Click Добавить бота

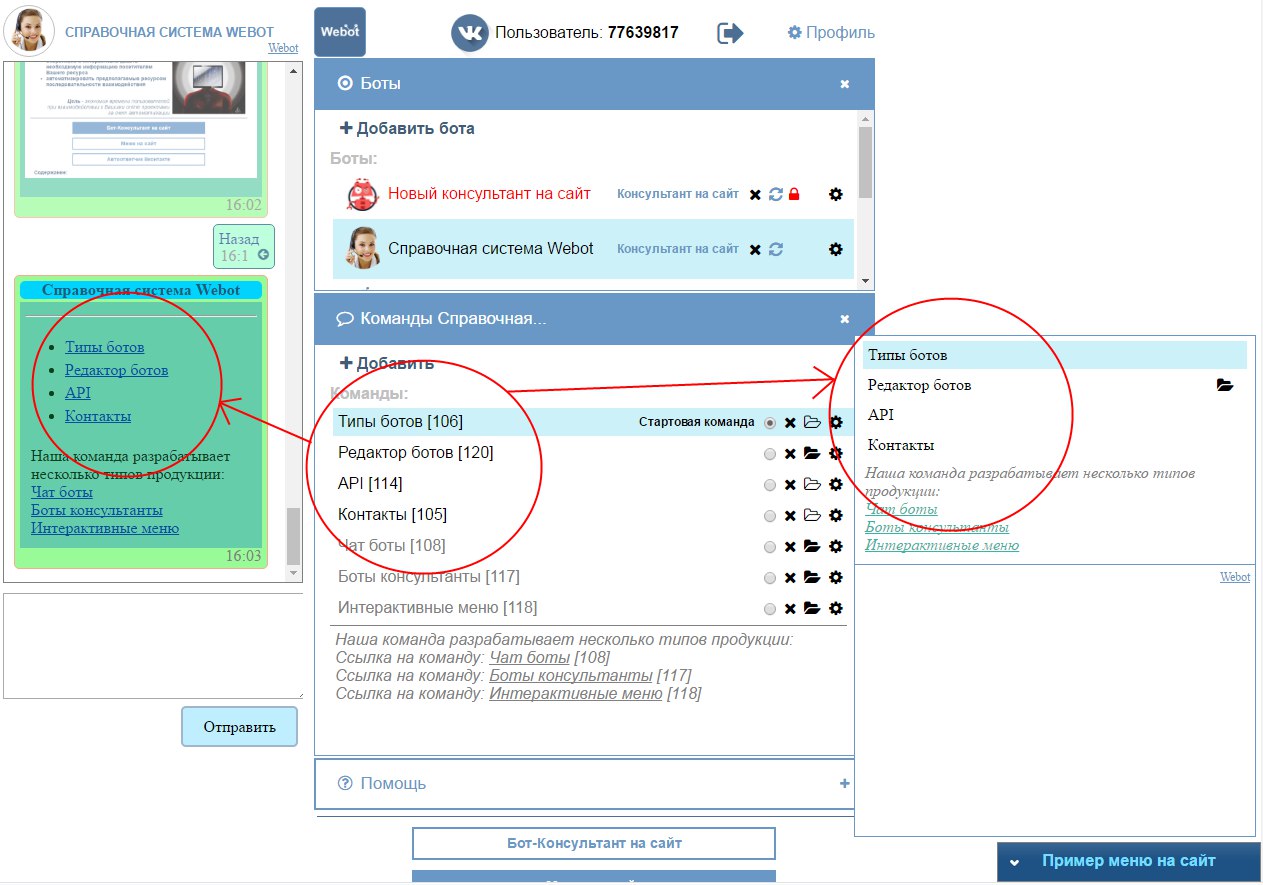point(407,128)
